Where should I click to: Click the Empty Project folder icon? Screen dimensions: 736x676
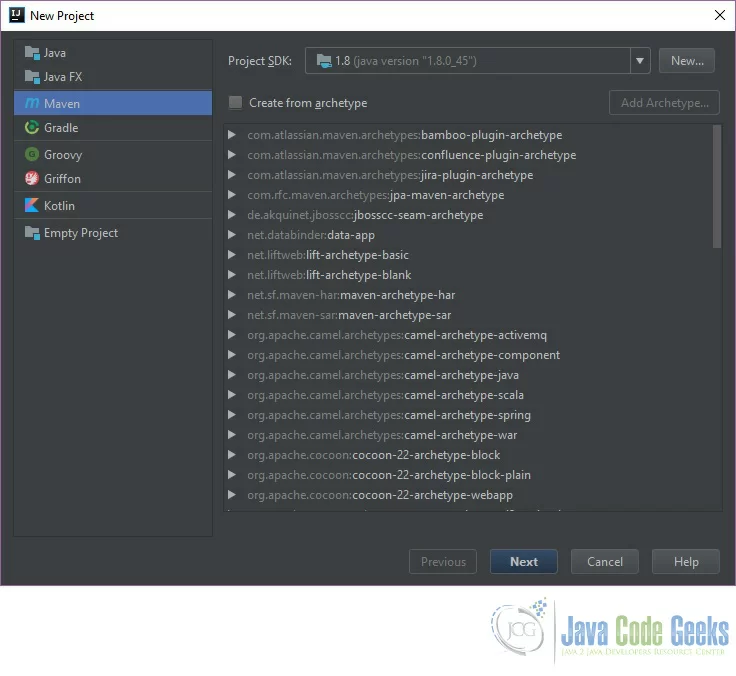pyautogui.click(x=32, y=232)
